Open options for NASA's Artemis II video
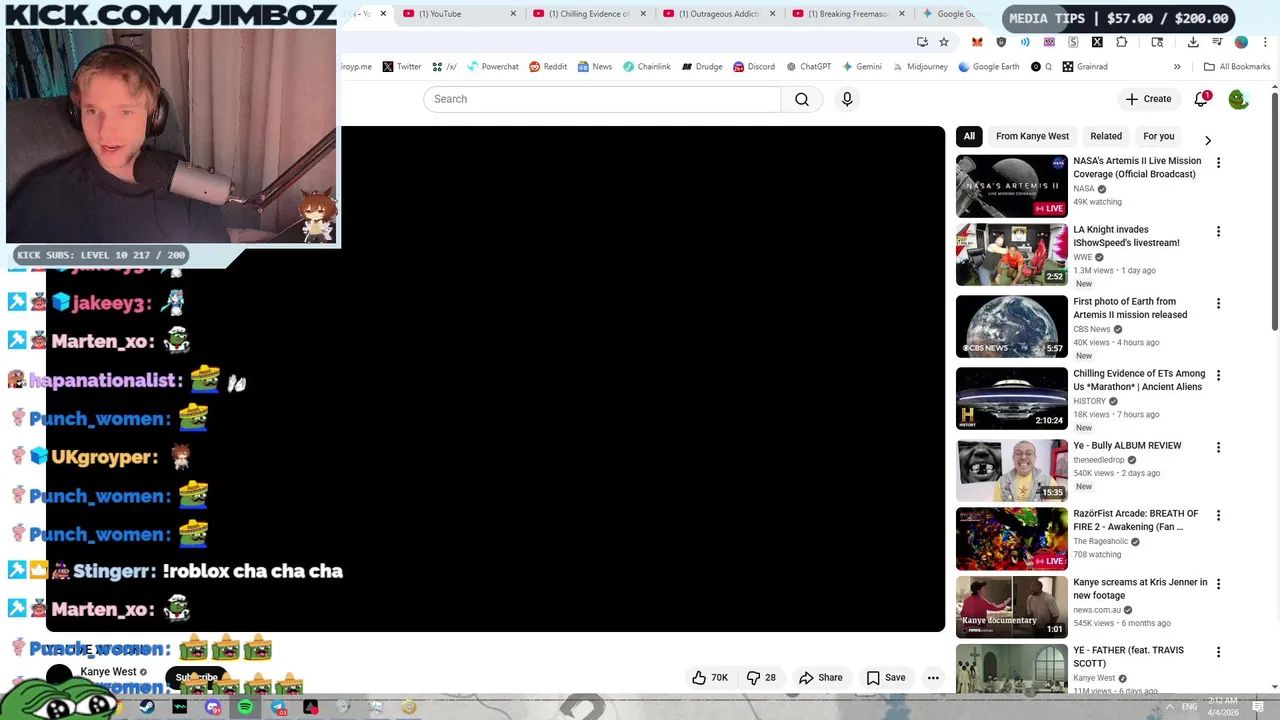The height and width of the screenshot is (720, 1280). pyautogui.click(x=1218, y=163)
